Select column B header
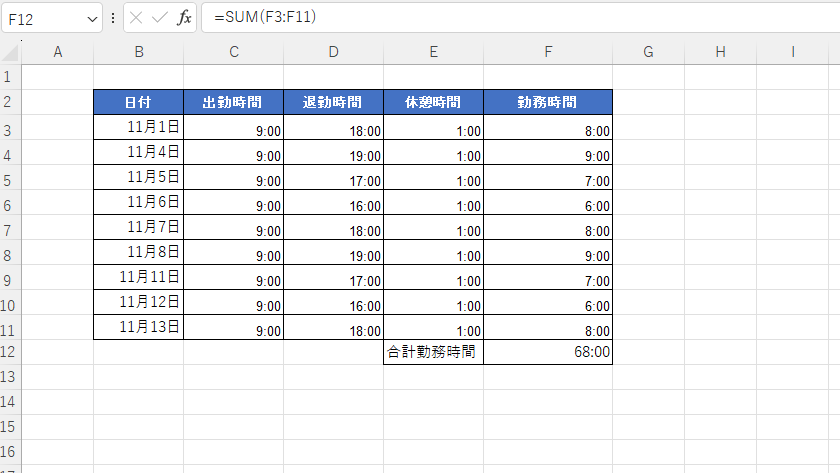Viewport: 840px width, 473px height. pos(139,52)
